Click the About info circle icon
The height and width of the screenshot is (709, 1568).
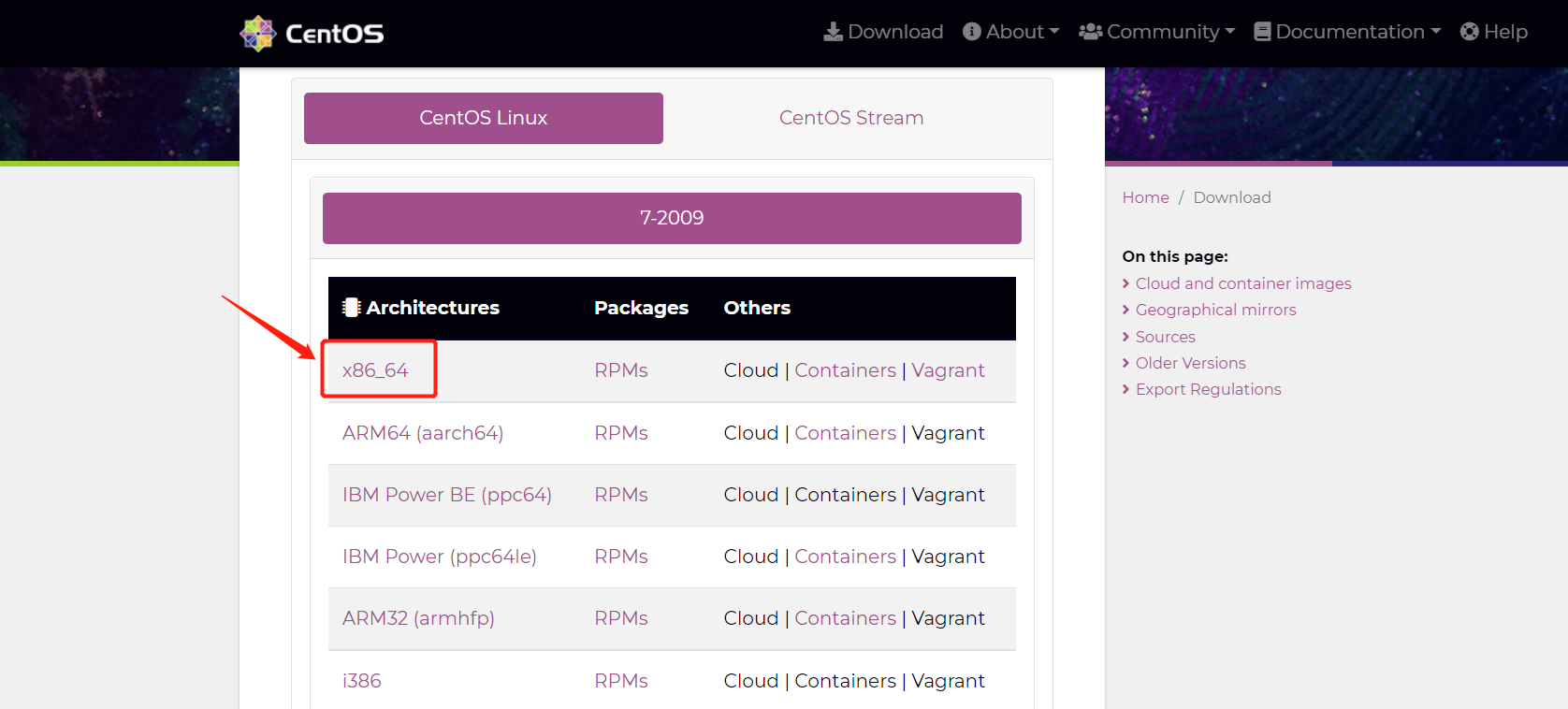[972, 32]
